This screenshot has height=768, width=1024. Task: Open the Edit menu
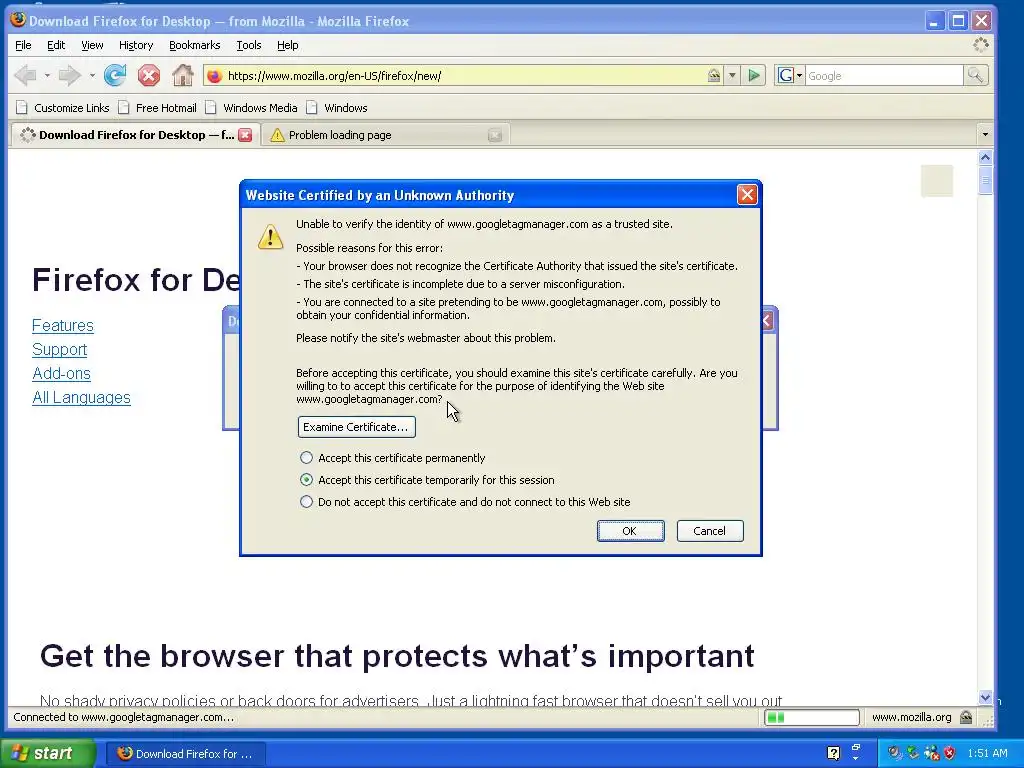56,45
